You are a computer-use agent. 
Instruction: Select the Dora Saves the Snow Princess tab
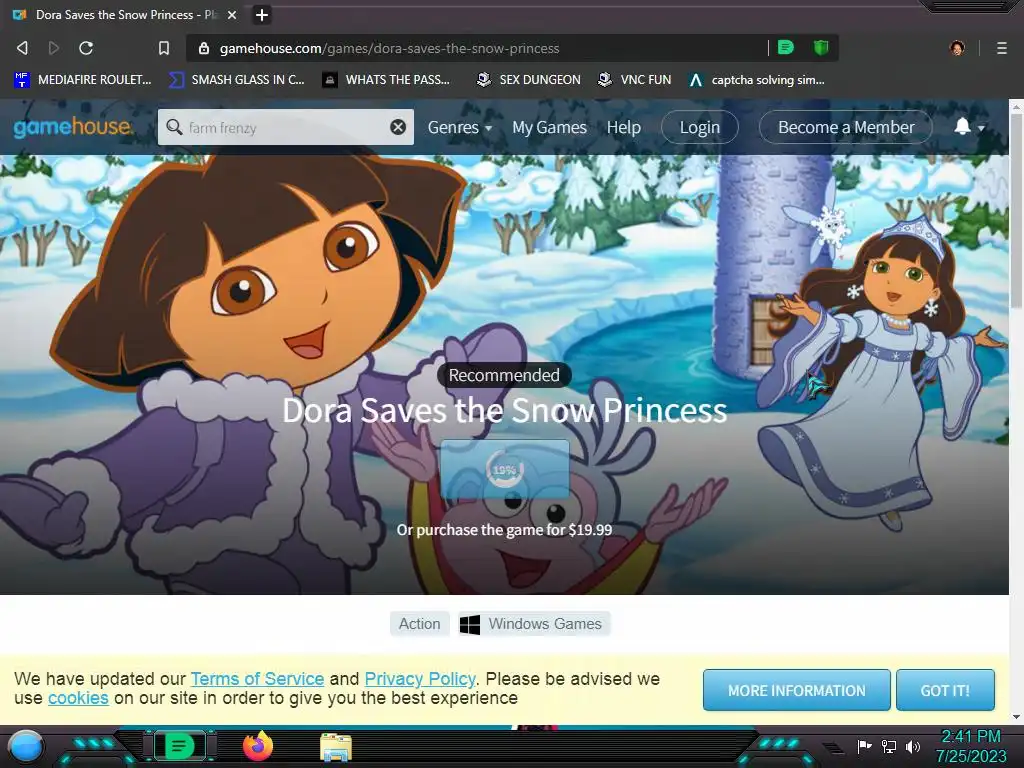point(124,14)
